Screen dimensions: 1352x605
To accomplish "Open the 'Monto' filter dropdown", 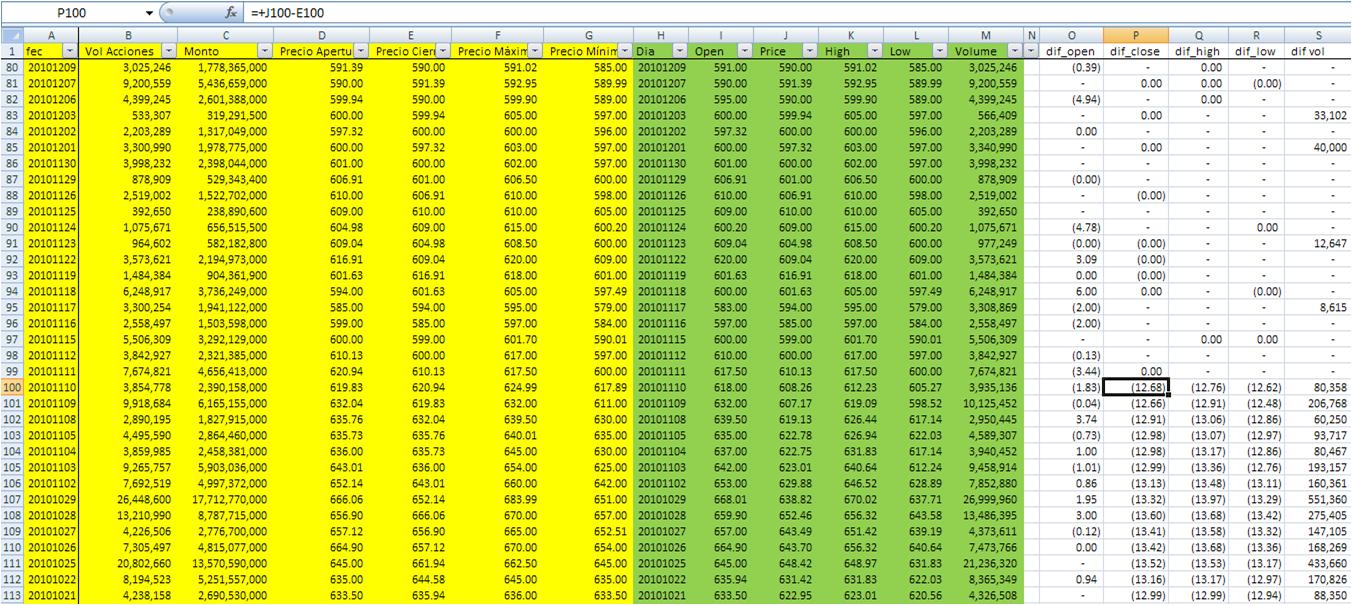I will (x=264, y=50).
